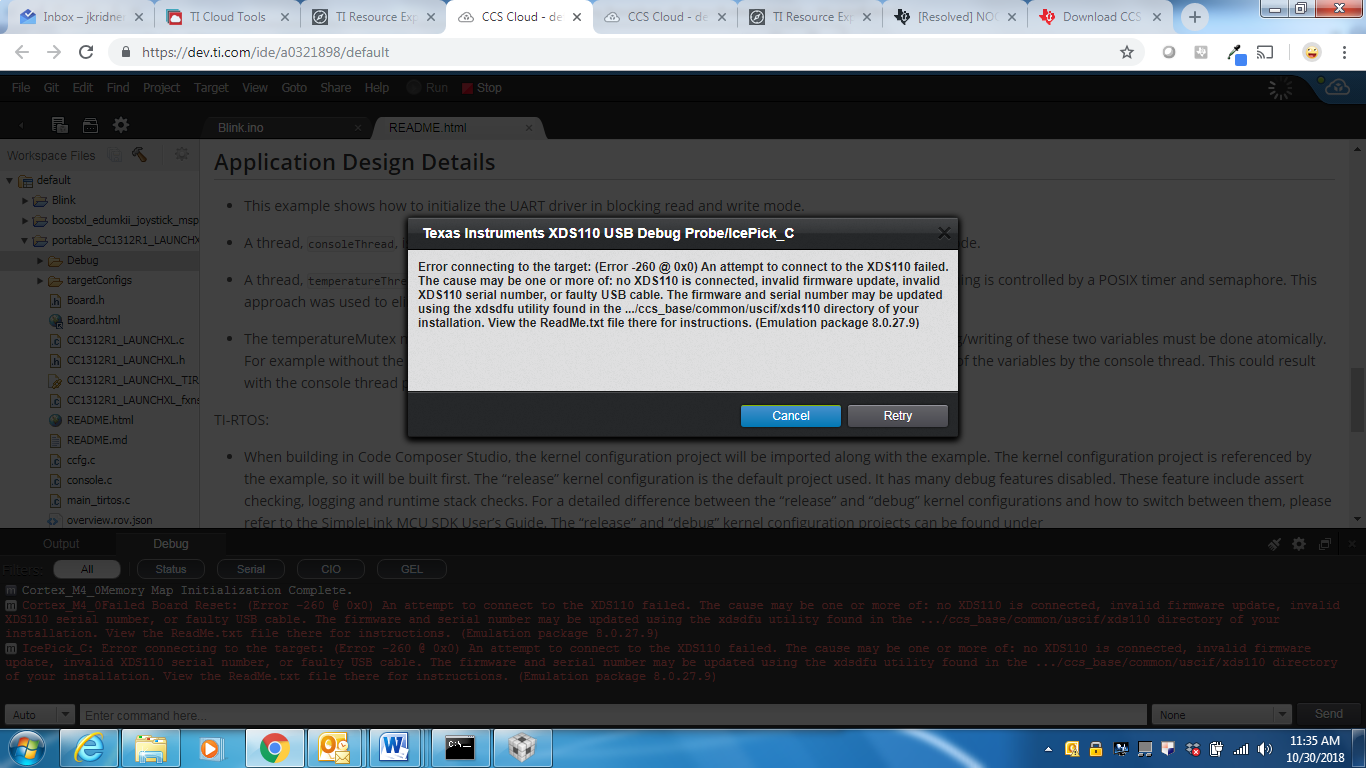
Task: Click the clear console broom icon
Action: [1274, 544]
